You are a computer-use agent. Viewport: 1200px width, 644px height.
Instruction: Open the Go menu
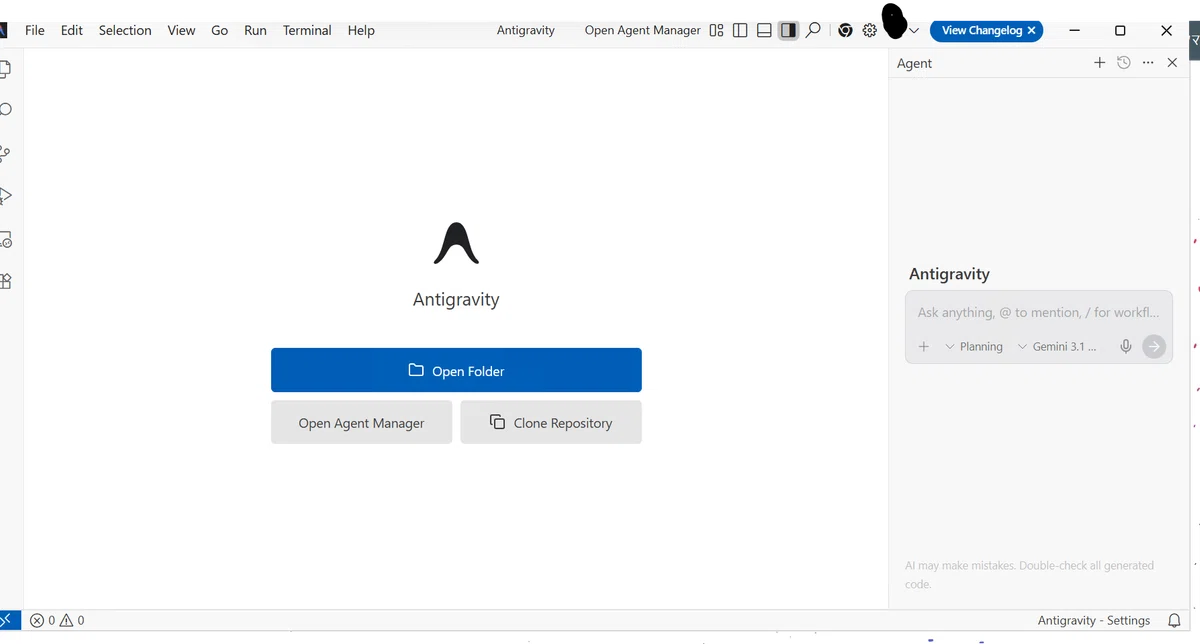click(220, 30)
